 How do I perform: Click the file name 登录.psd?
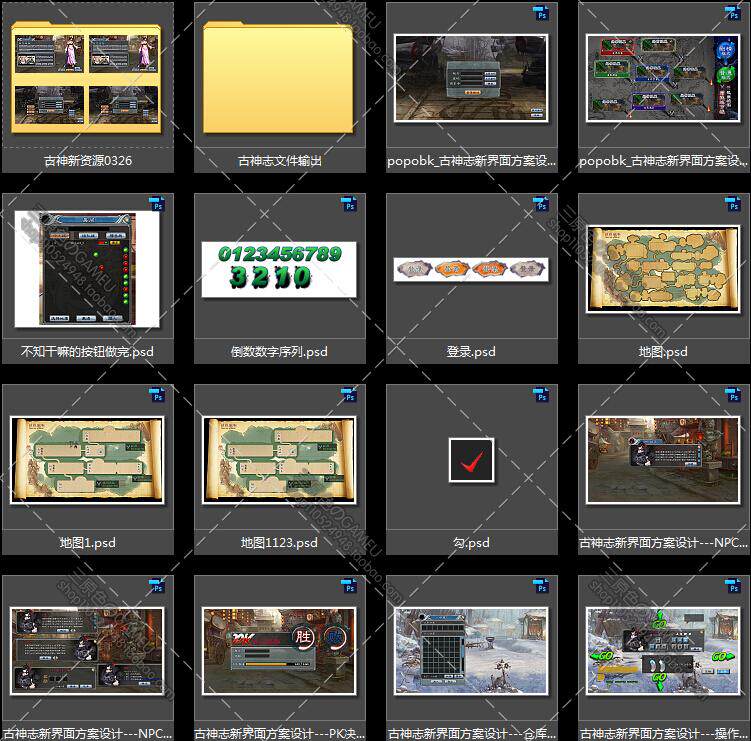click(x=471, y=352)
